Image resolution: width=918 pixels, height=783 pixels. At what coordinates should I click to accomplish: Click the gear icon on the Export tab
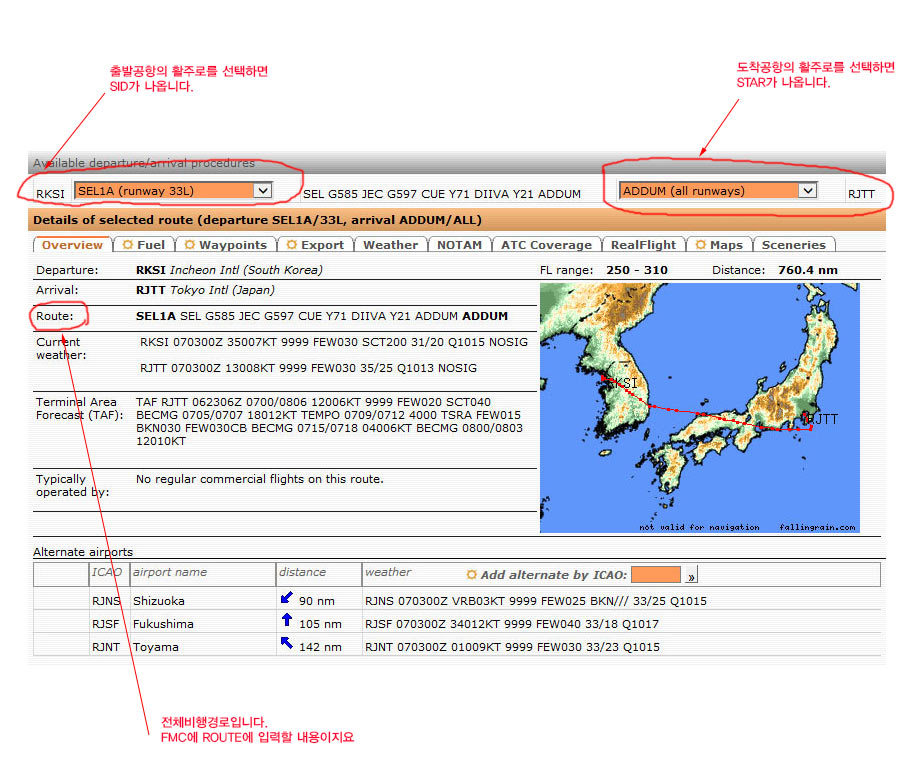click(291, 245)
